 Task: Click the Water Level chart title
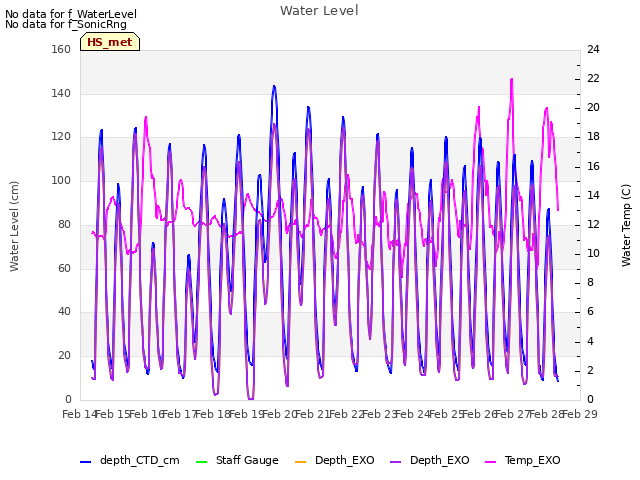(319, 11)
